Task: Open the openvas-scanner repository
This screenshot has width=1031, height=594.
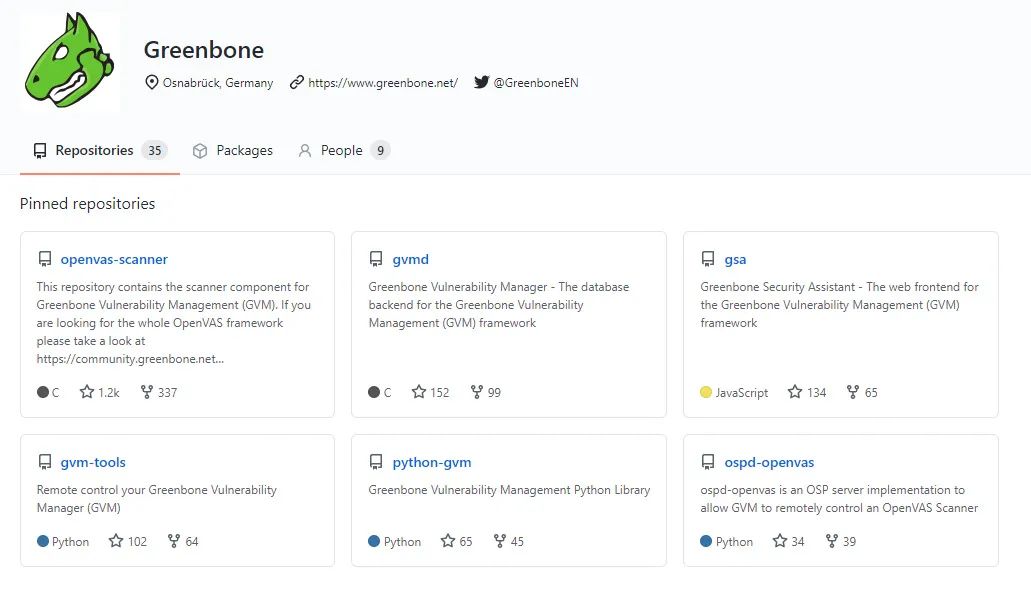Action: pos(114,259)
